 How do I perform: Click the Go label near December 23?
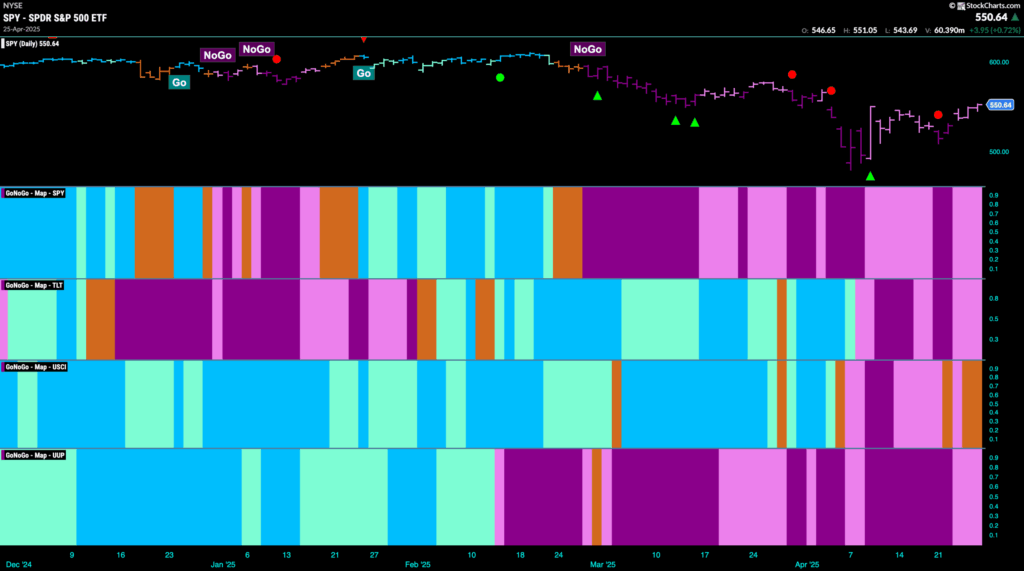pos(179,82)
